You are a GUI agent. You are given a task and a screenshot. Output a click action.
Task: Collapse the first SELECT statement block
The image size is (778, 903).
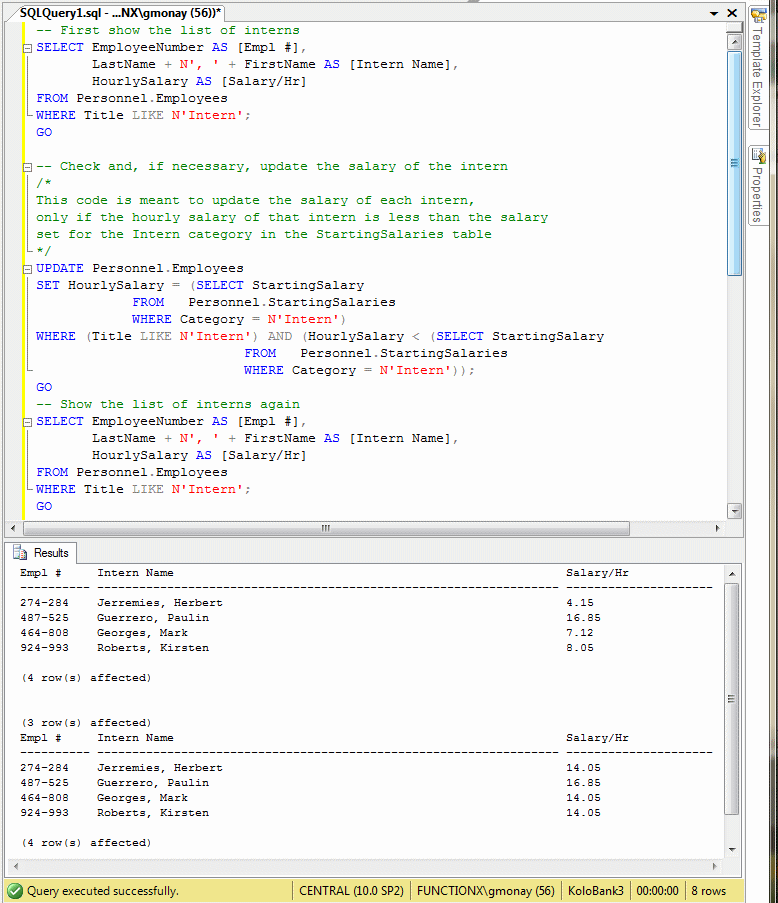click(x=27, y=48)
